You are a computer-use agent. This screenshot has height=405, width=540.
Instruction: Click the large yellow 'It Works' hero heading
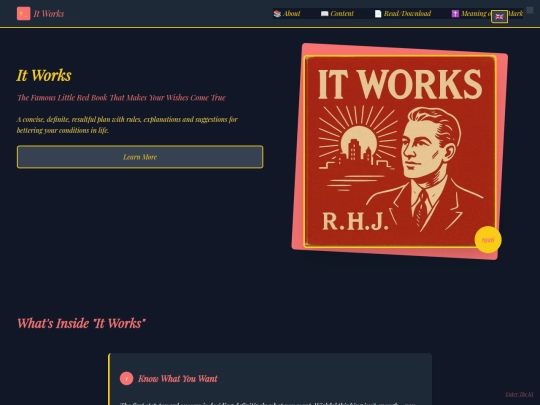(x=44, y=75)
